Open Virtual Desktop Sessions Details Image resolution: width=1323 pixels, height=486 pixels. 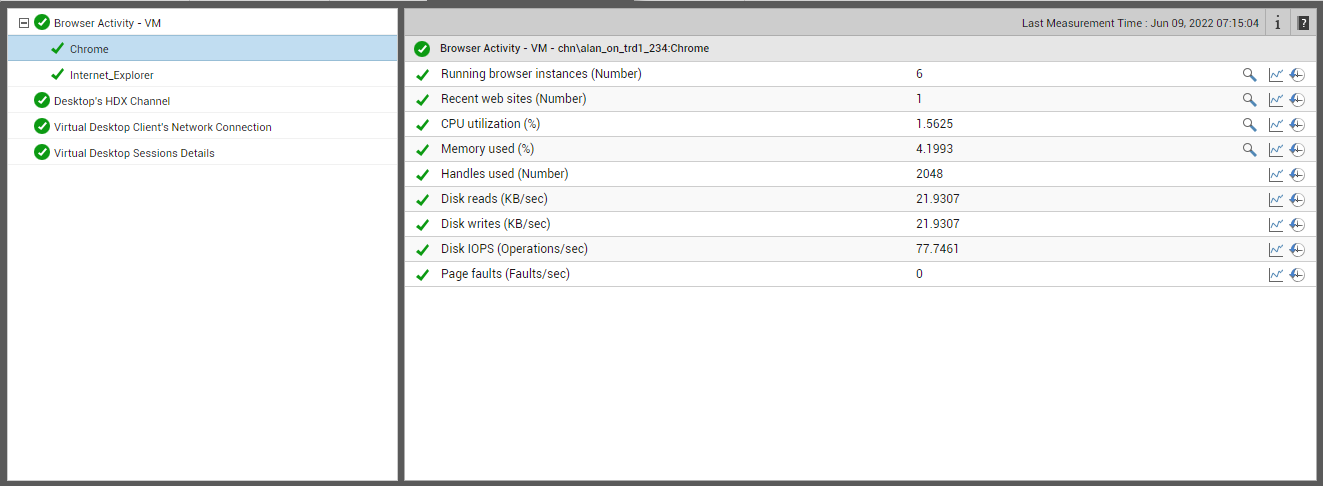[x=134, y=153]
